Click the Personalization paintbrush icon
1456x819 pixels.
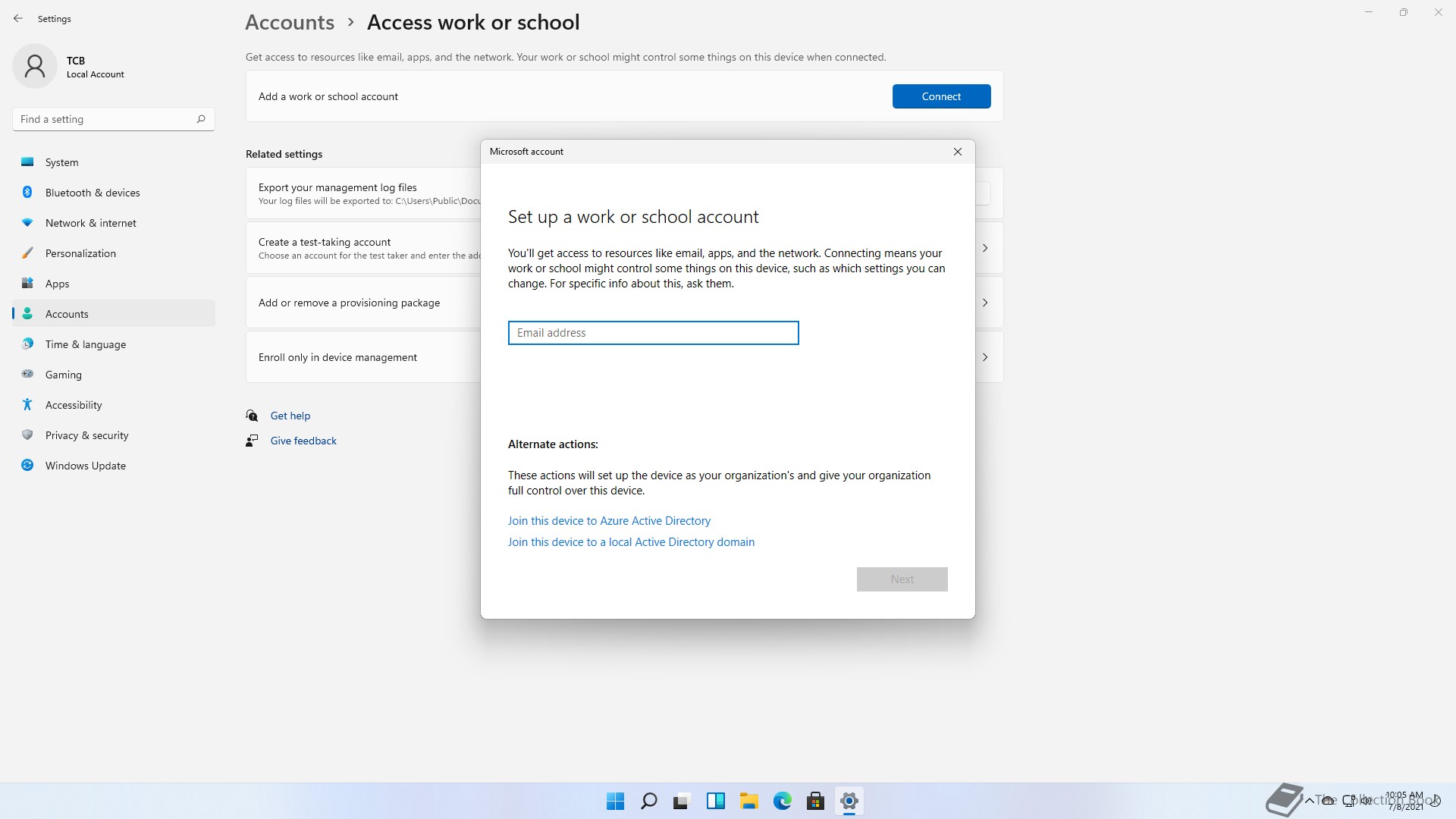point(27,253)
